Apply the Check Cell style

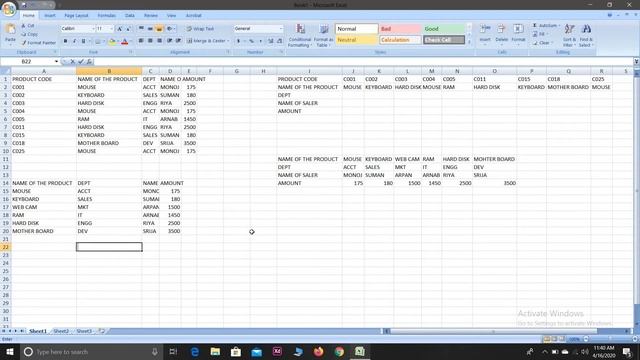[x=444, y=40]
